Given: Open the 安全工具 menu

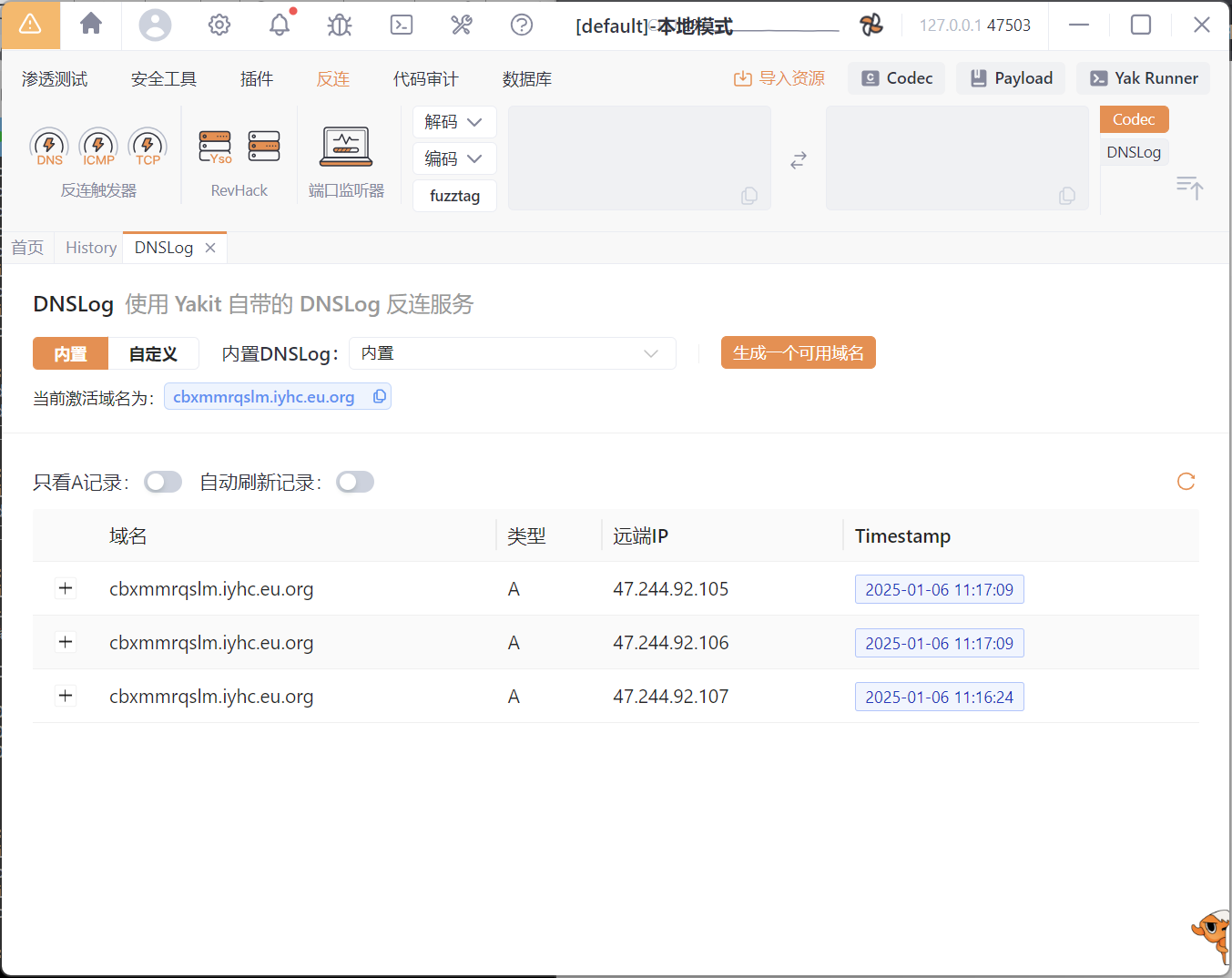Looking at the screenshot, I should coord(164,79).
